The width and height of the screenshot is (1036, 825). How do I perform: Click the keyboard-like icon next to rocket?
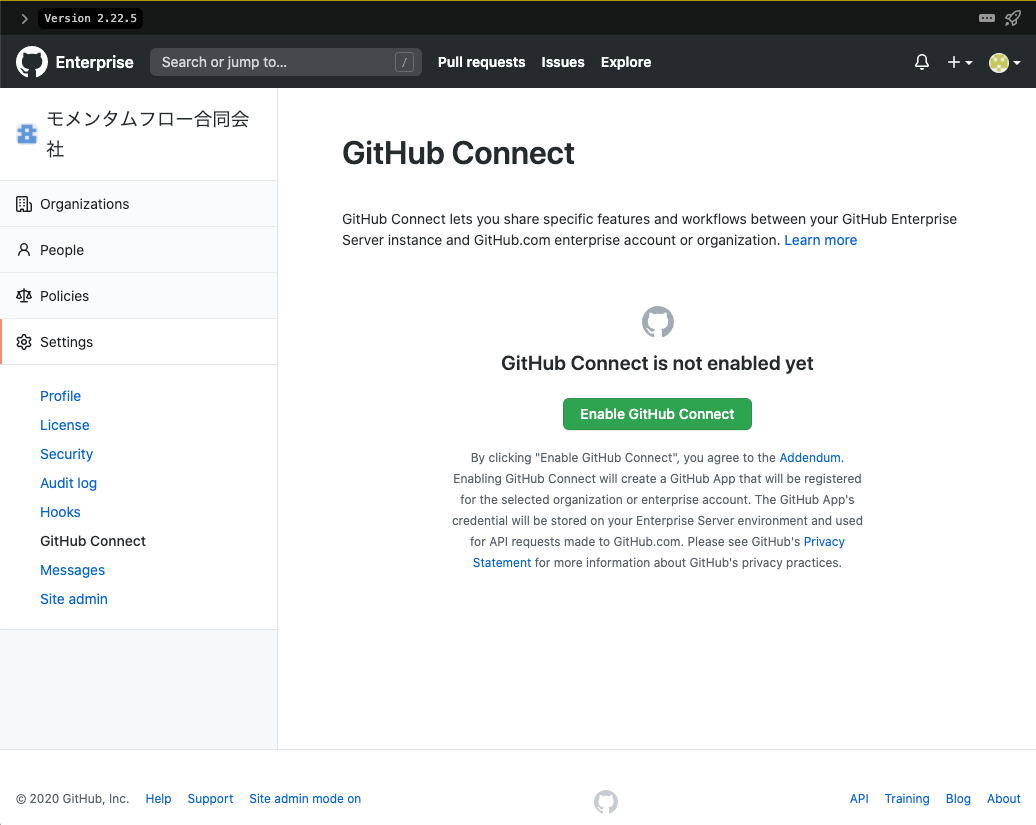[x=986, y=18]
